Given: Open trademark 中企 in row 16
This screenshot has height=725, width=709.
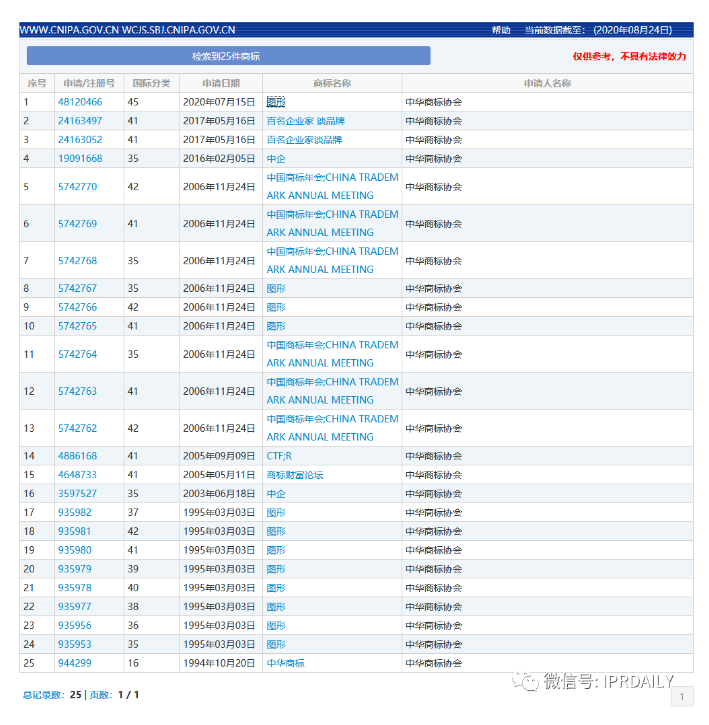Looking at the screenshot, I should click(x=276, y=494).
